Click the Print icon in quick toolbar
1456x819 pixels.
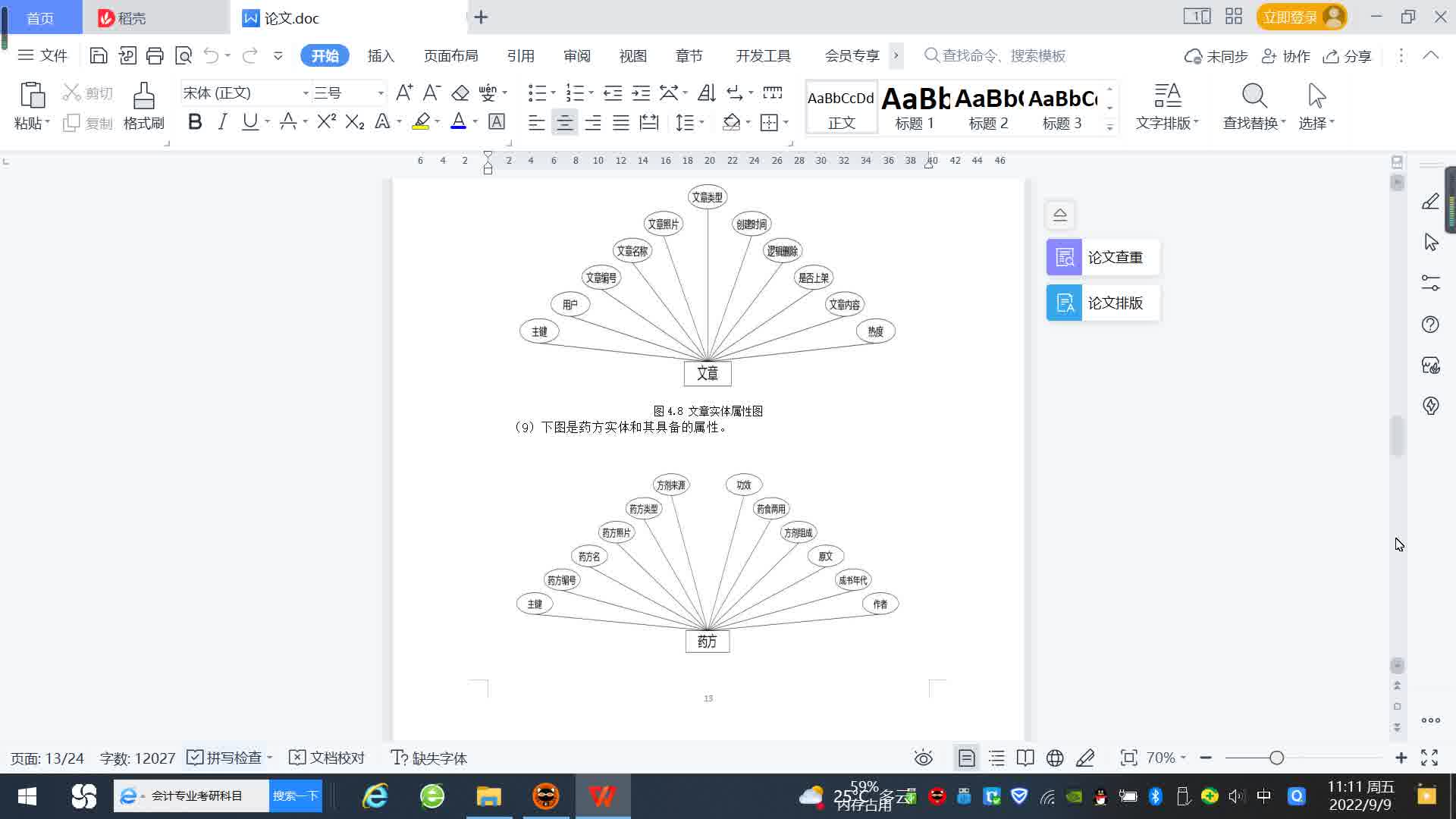[x=155, y=55]
